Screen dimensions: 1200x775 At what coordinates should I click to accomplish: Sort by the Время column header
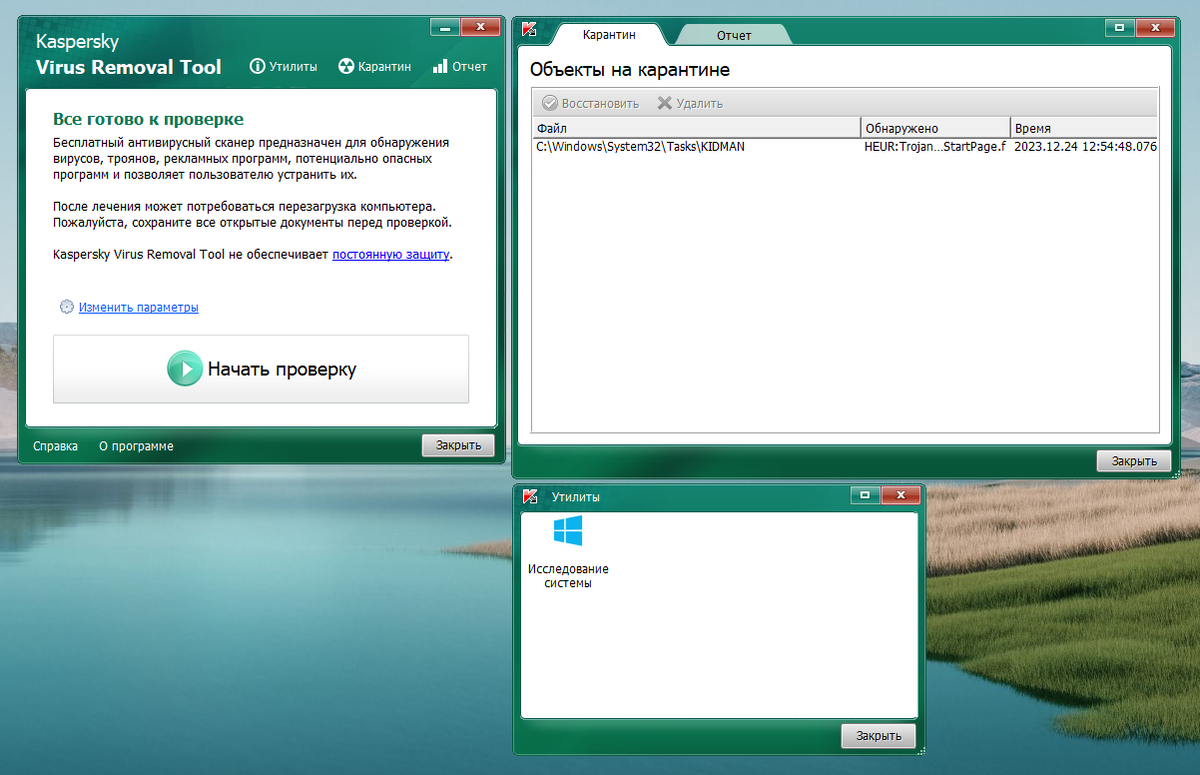click(x=1084, y=128)
